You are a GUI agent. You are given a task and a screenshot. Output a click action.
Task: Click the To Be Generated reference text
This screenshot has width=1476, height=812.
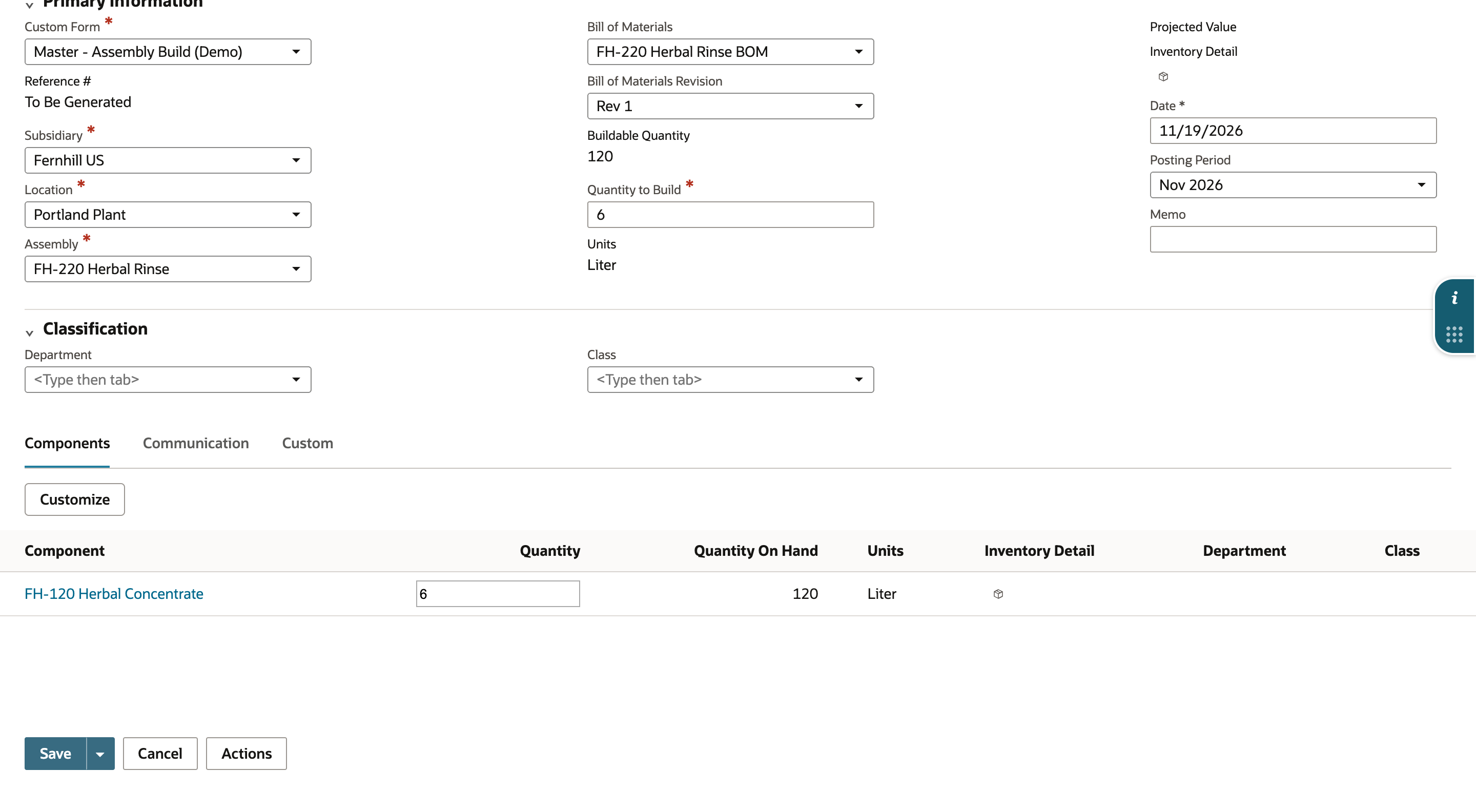point(78,102)
